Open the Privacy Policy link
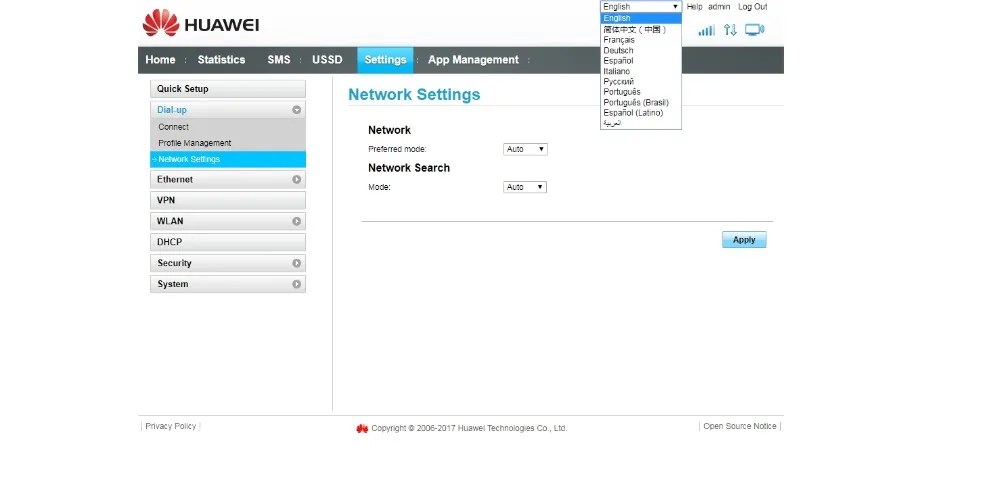 point(171,426)
